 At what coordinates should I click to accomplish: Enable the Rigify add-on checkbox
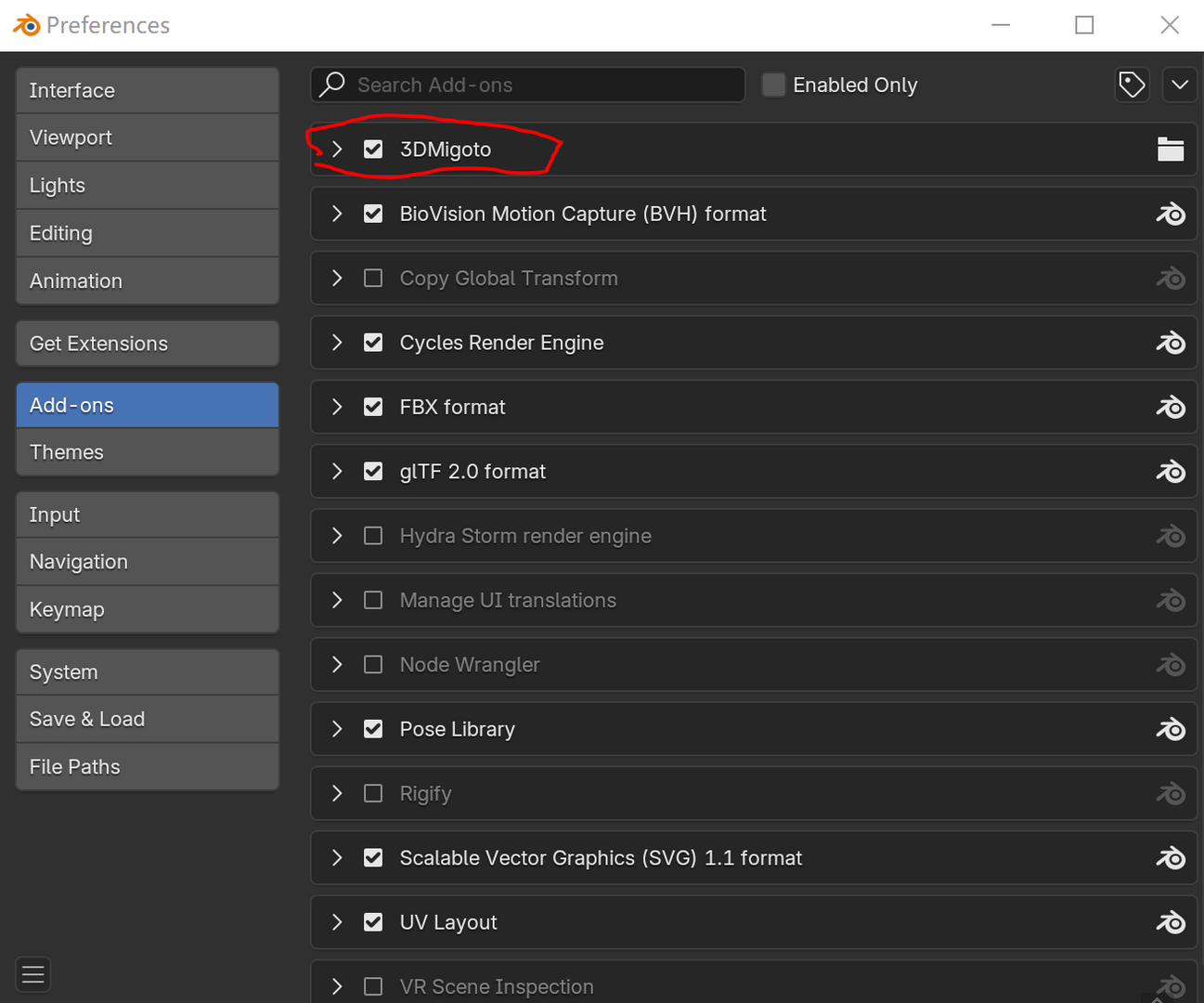pos(373,793)
